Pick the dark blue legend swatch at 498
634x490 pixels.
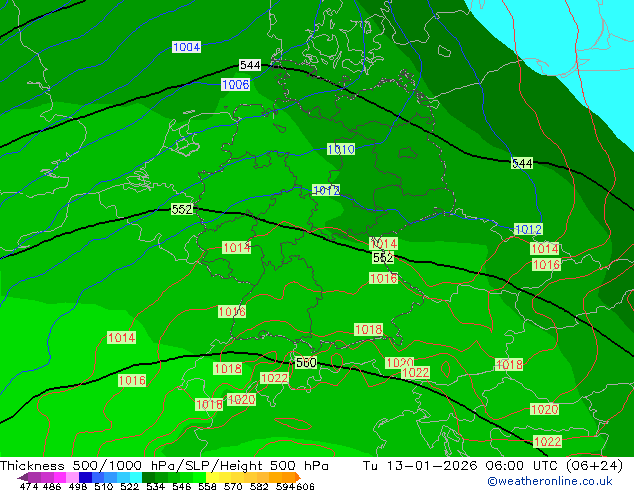[84, 477]
